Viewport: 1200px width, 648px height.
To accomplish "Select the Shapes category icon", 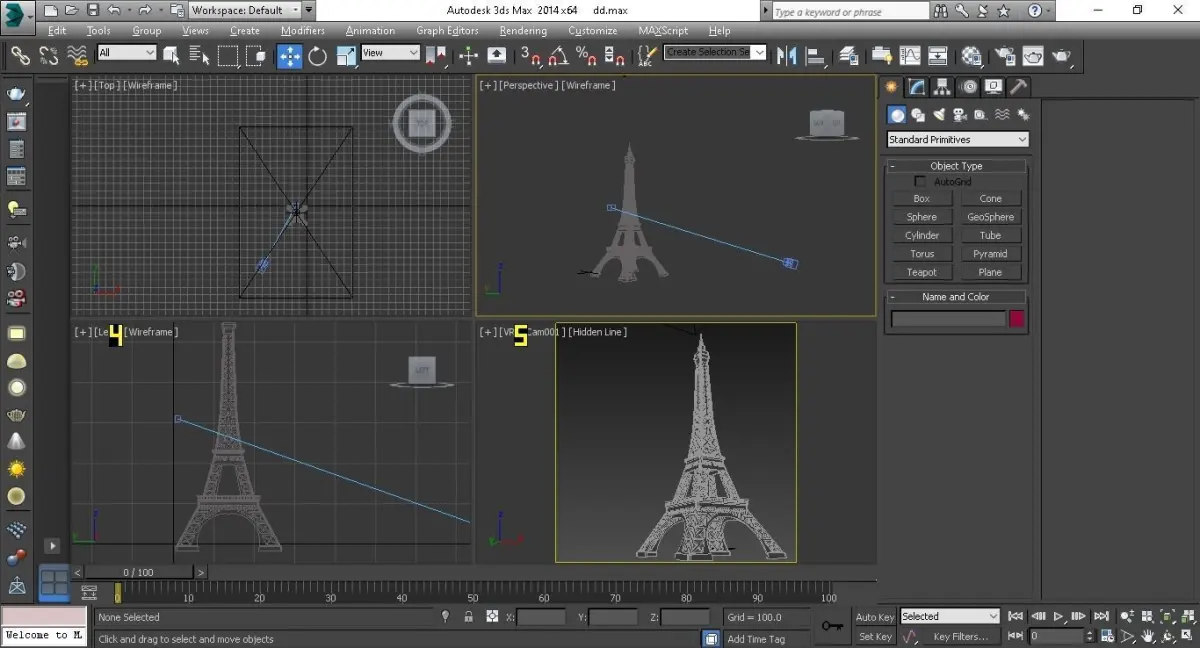I will point(918,115).
